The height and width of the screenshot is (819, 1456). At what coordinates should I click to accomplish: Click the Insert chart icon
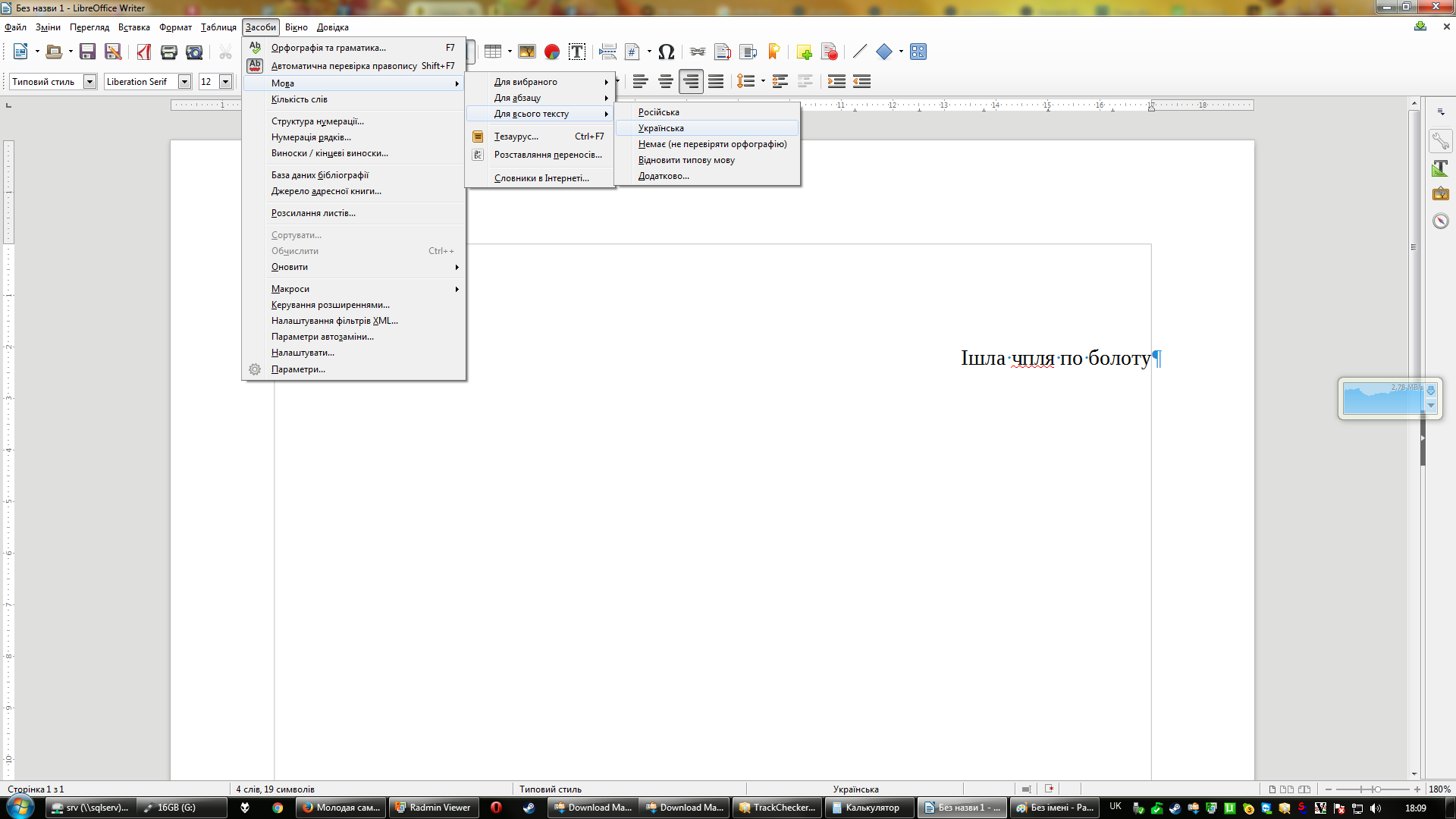(x=552, y=52)
